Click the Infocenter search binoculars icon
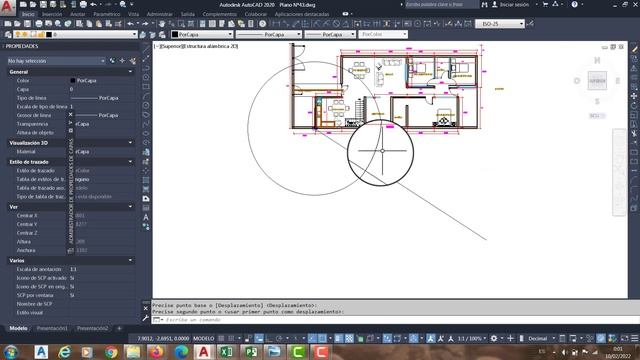The height and width of the screenshot is (360, 640). tap(484, 4)
